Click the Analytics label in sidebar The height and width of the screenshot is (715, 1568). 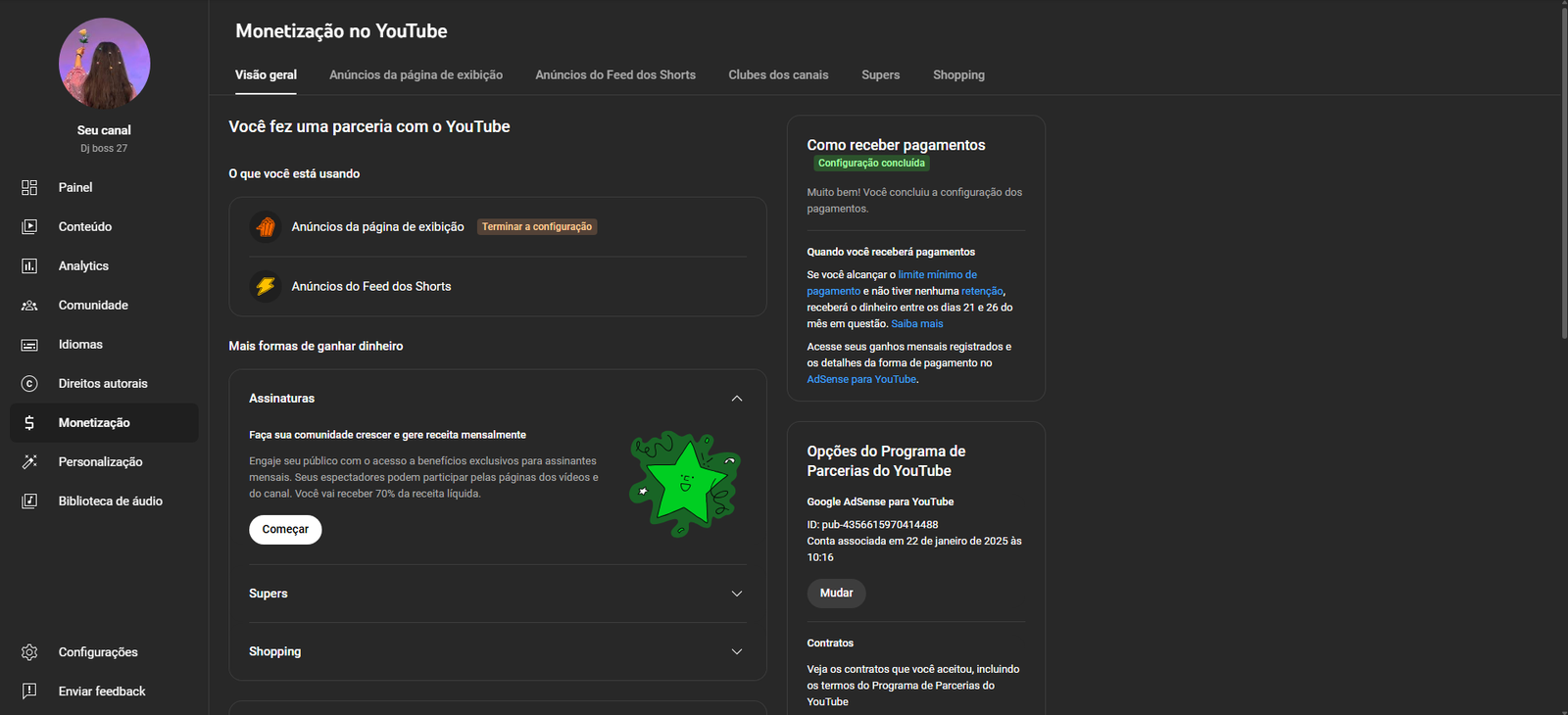click(83, 265)
